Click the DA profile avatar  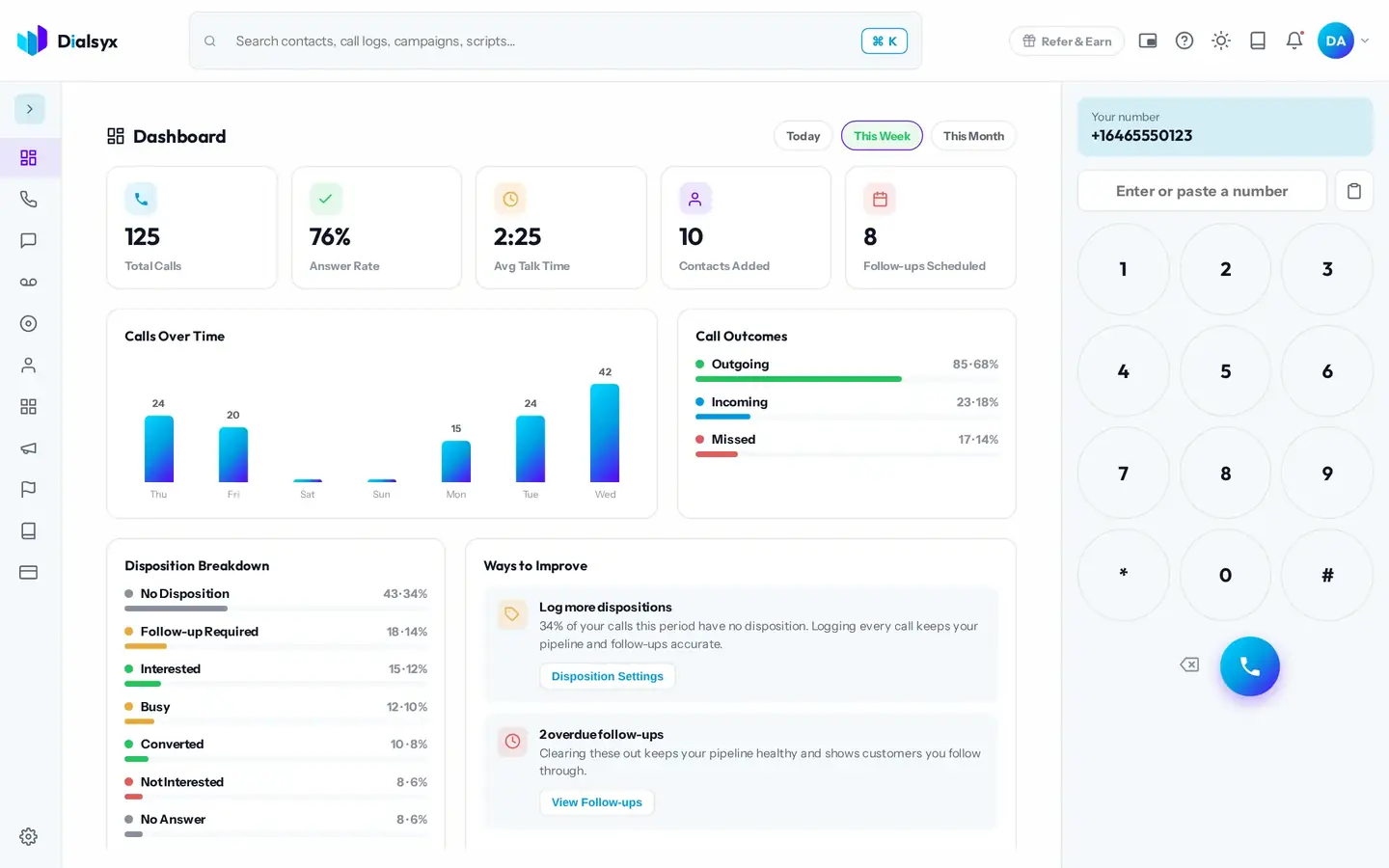[x=1336, y=41]
